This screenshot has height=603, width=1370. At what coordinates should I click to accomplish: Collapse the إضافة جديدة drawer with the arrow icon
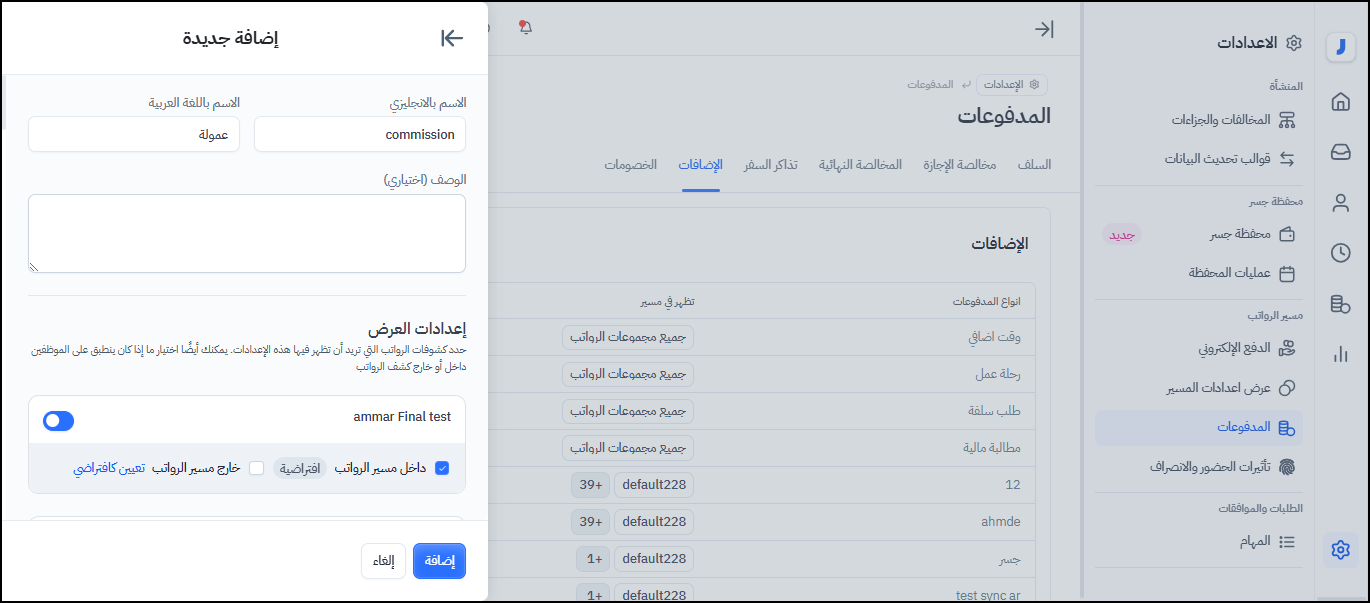pyautogui.click(x=452, y=38)
